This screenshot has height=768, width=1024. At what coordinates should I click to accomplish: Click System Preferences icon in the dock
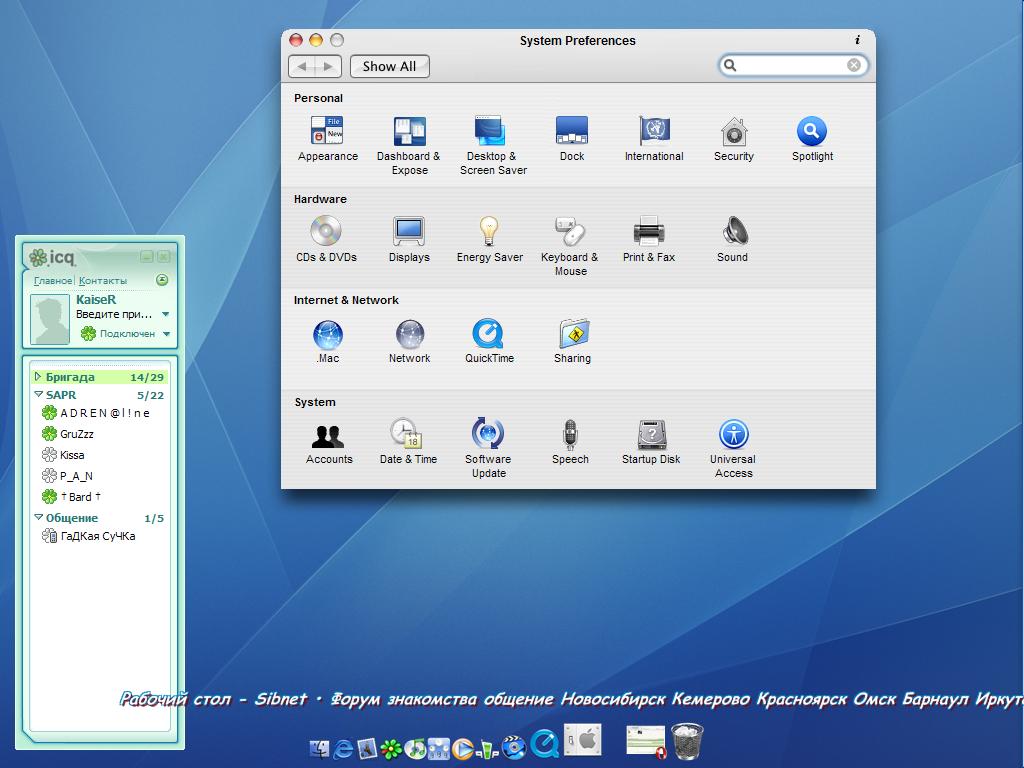(583, 740)
